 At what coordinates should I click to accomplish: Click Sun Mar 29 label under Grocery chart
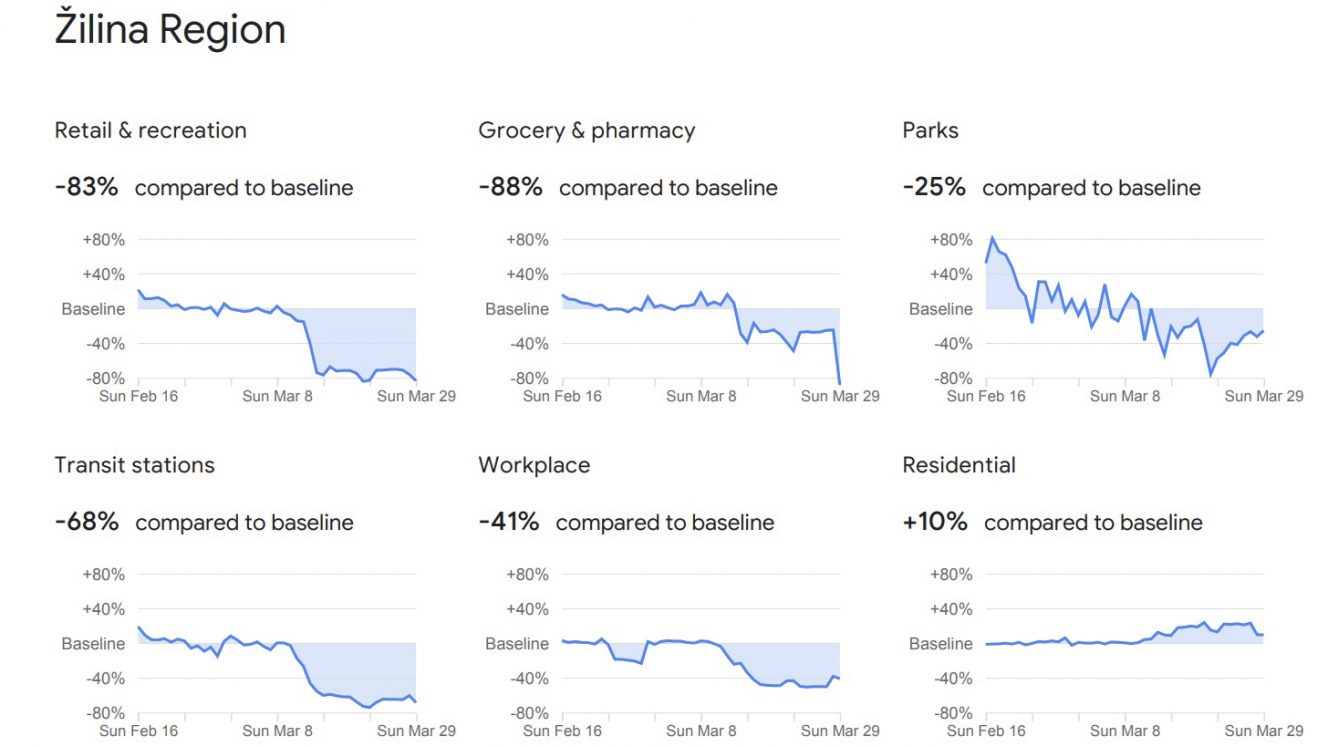[840, 396]
